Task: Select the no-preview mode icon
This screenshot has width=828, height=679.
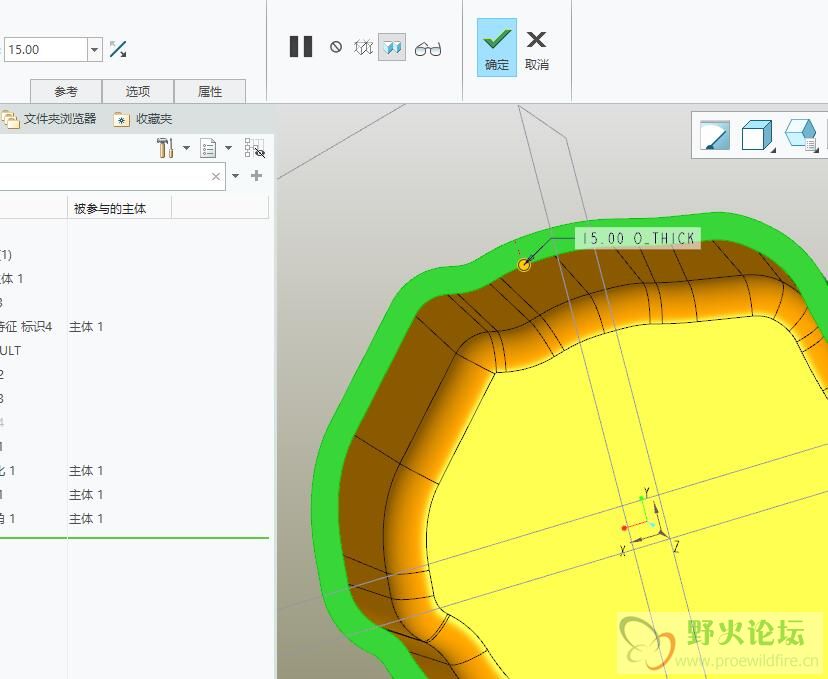Action: [x=336, y=47]
